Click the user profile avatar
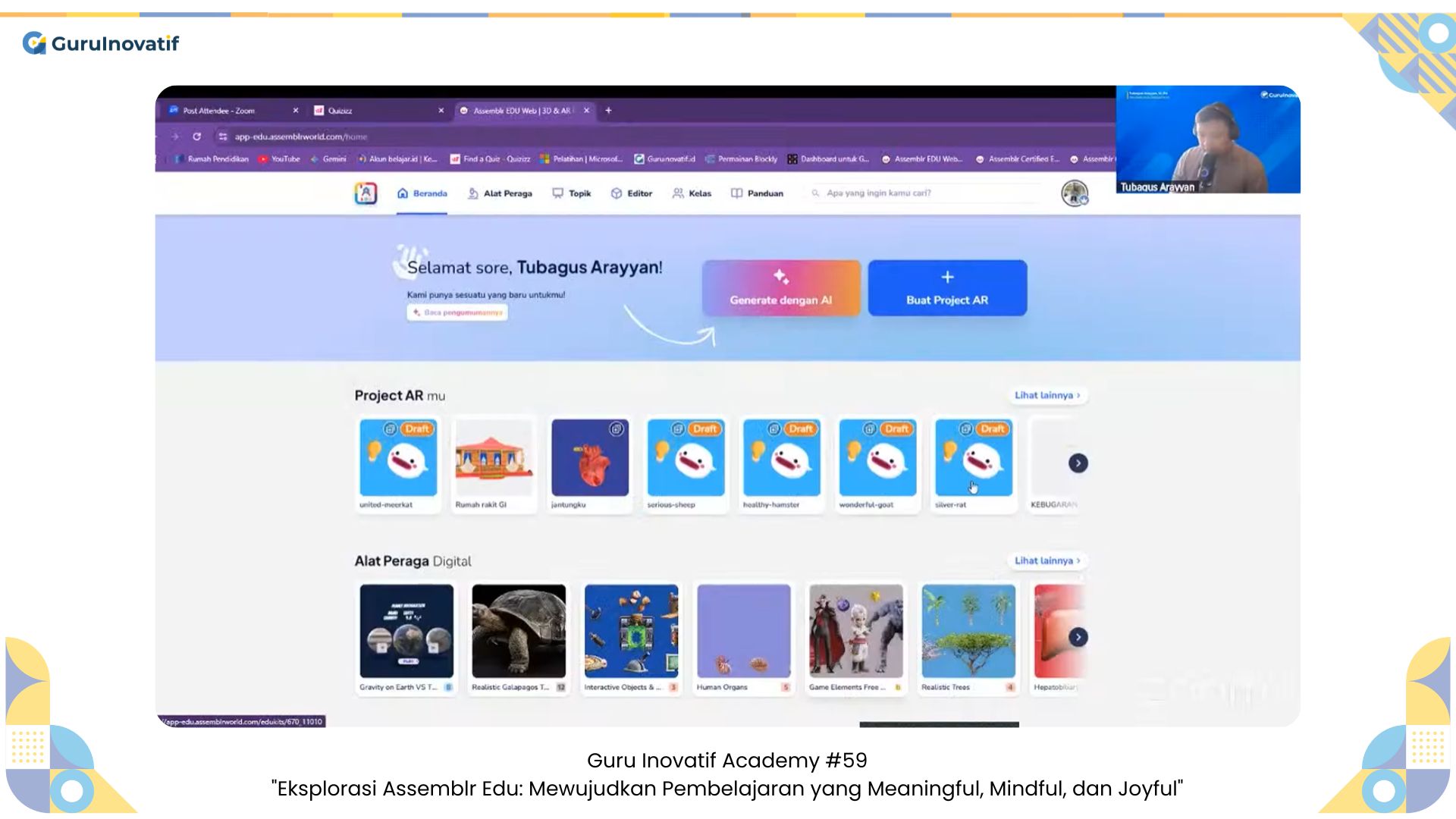This screenshot has width=1456, height=819. 1075,193
